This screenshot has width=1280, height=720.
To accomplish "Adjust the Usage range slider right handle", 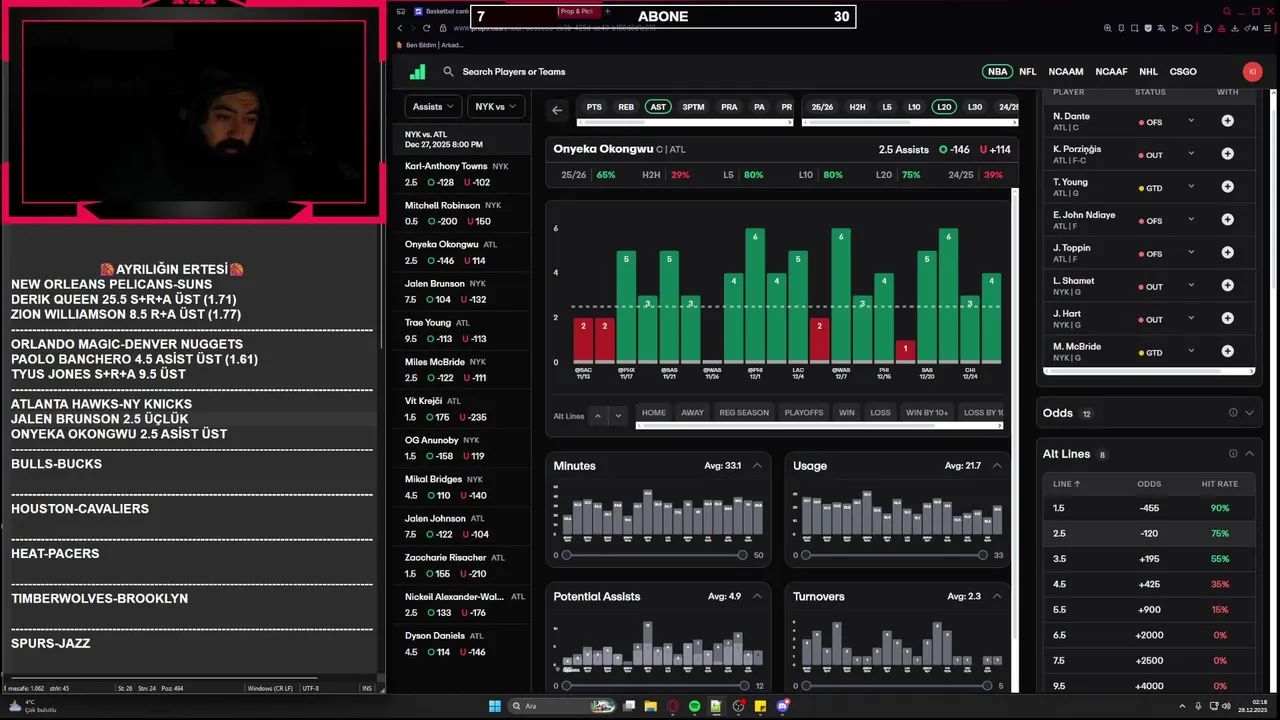I will tap(982, 555).
